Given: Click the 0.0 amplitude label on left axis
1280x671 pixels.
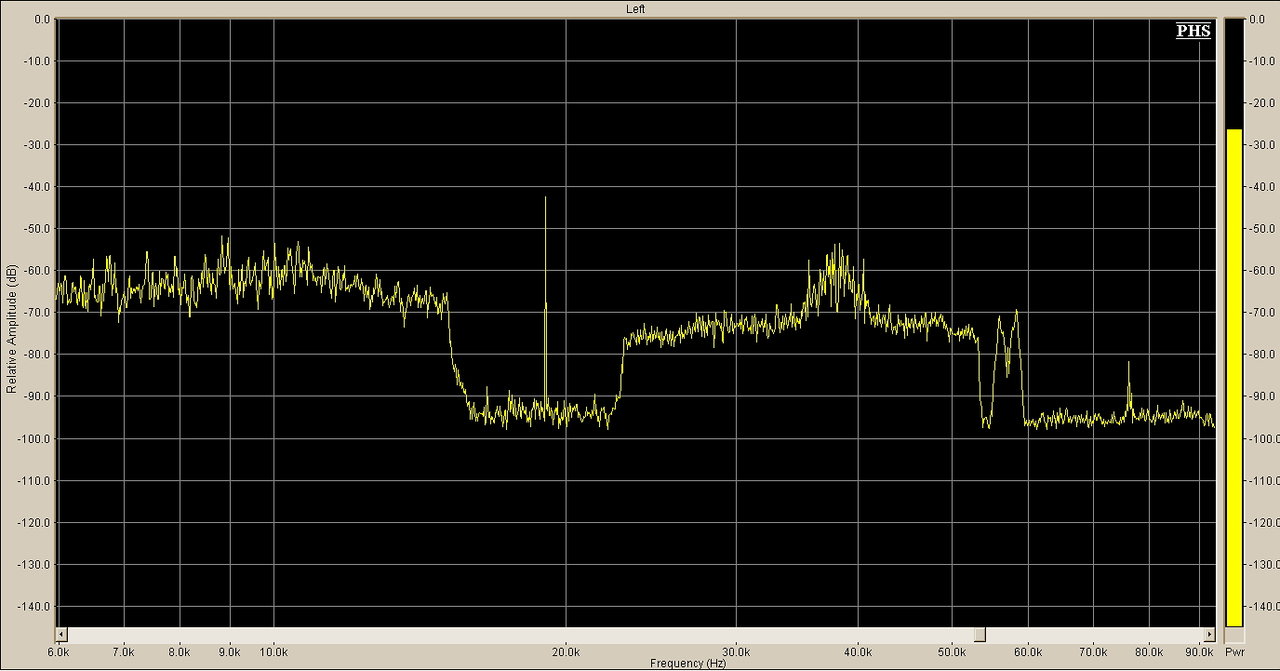Looking at the screenshot, I should coord(41,19).
